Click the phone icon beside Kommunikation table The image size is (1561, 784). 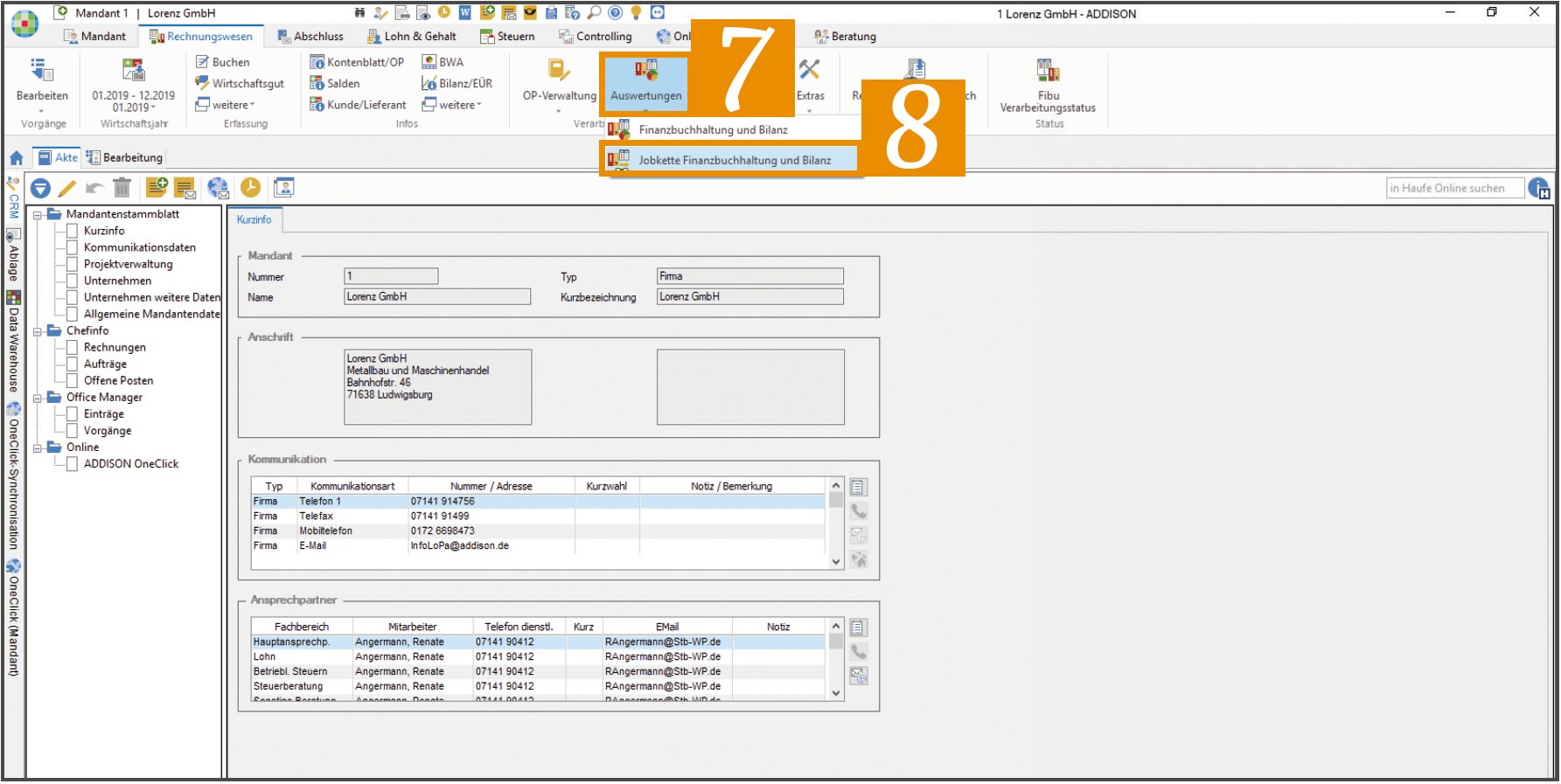point(859,510)
